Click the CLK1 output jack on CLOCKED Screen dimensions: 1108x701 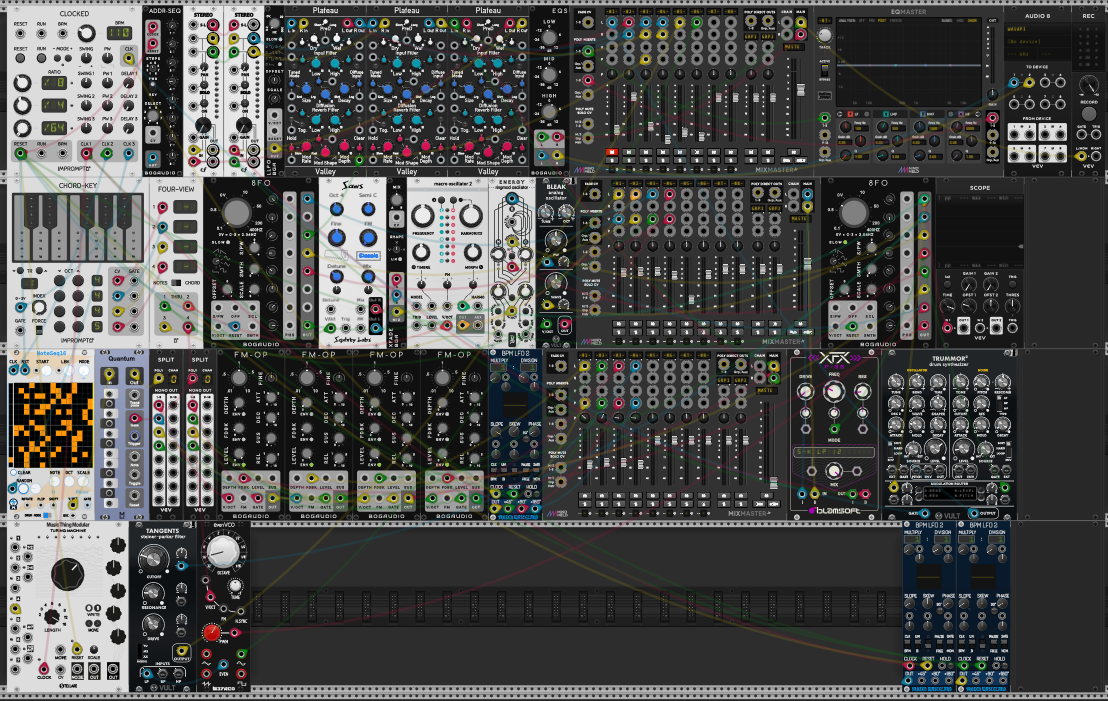pyautogui.click(x=86, y=153)
